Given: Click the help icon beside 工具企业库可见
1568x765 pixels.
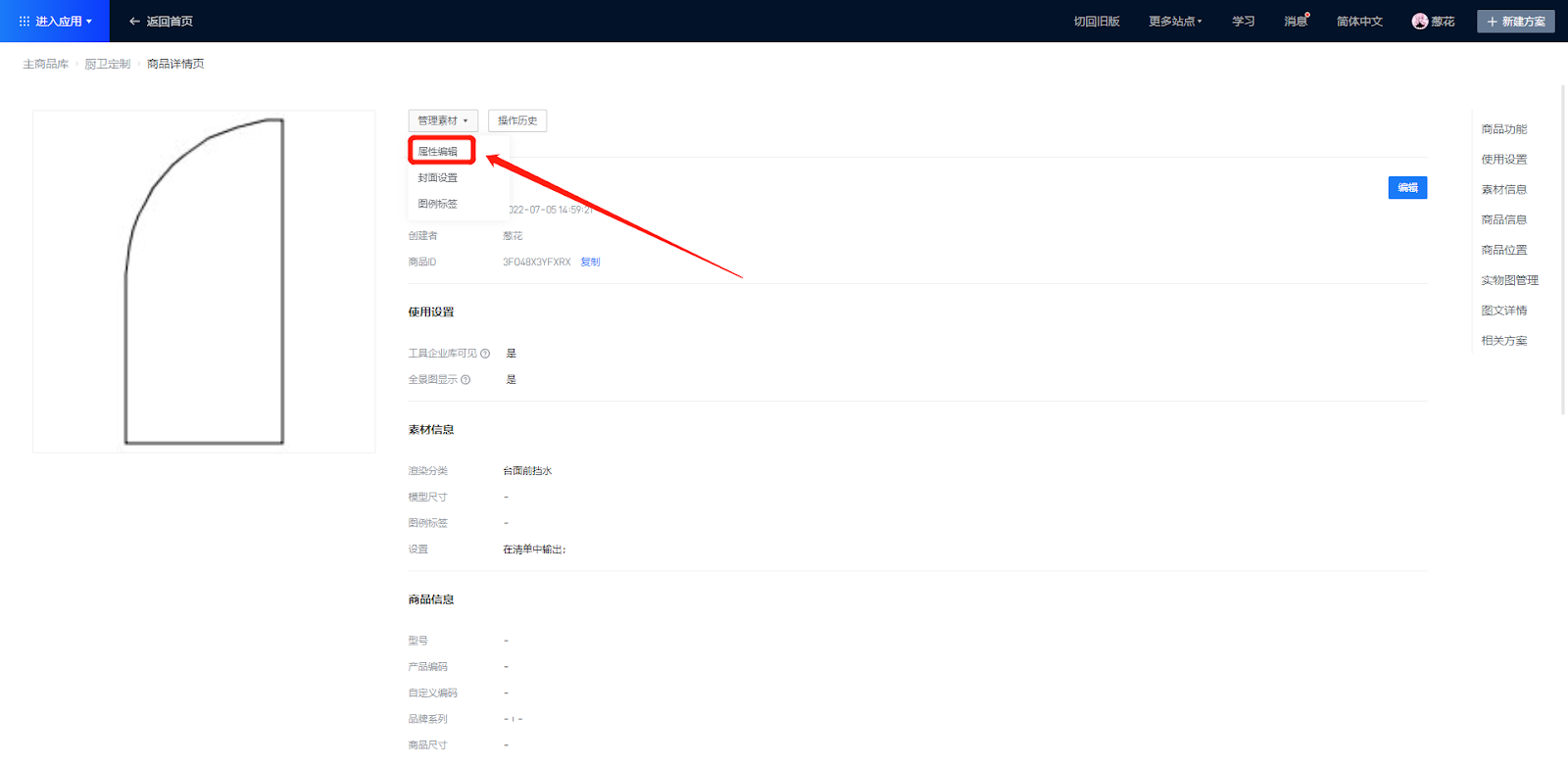Looking at the screenshot, I should 485,354.
